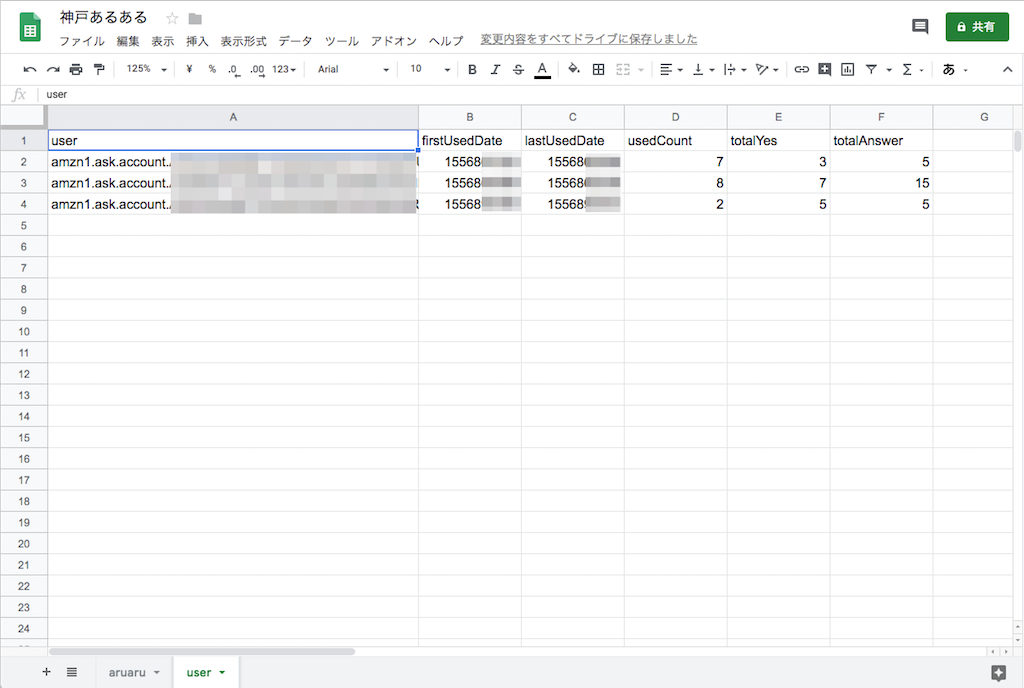
Task: Click the saved-to-Drive status link
Action: tap(588, 39)
